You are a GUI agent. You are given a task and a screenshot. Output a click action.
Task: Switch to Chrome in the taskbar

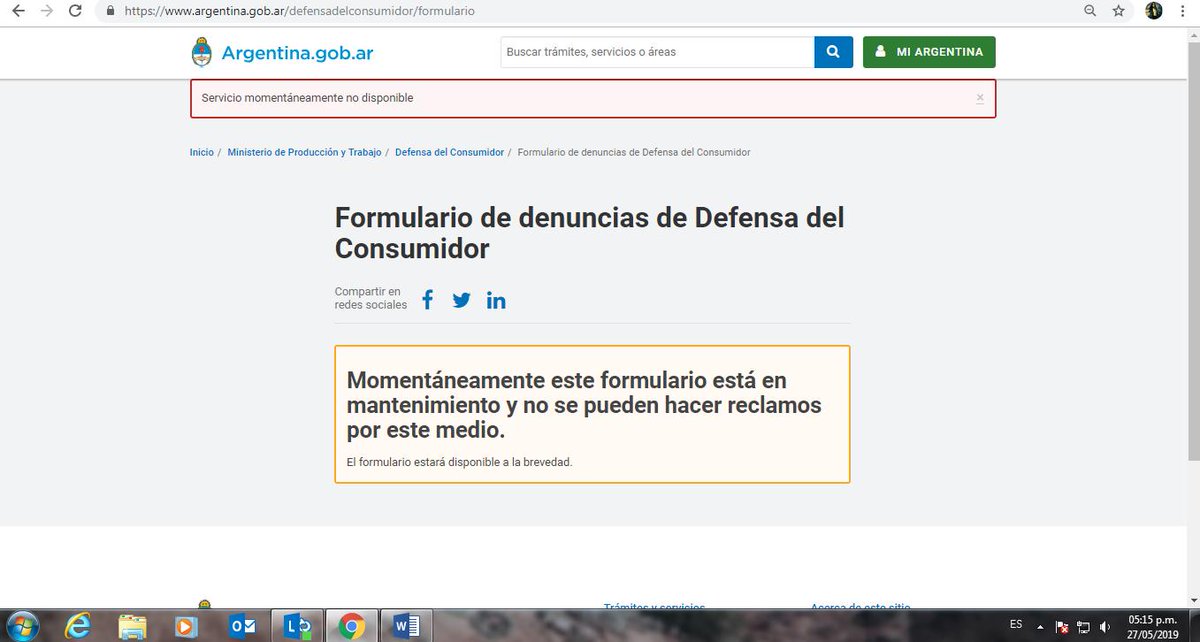click(351, 626)
